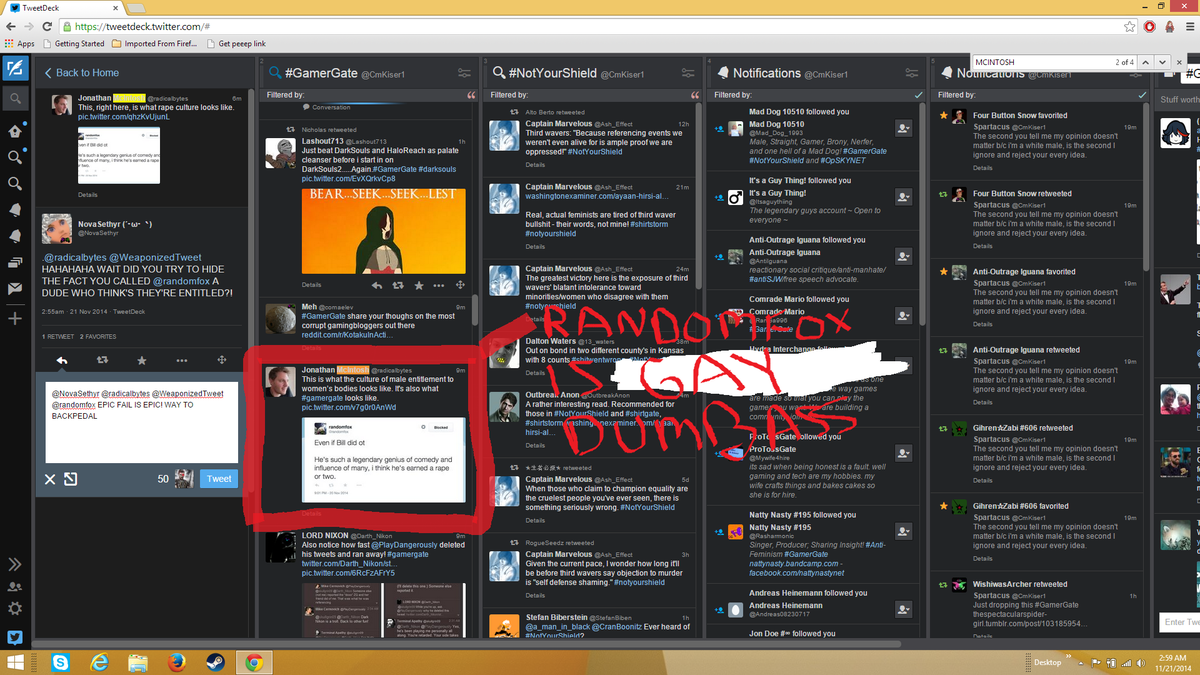Open the New Tweet compose button in sidebar

[x=14, y=70]
